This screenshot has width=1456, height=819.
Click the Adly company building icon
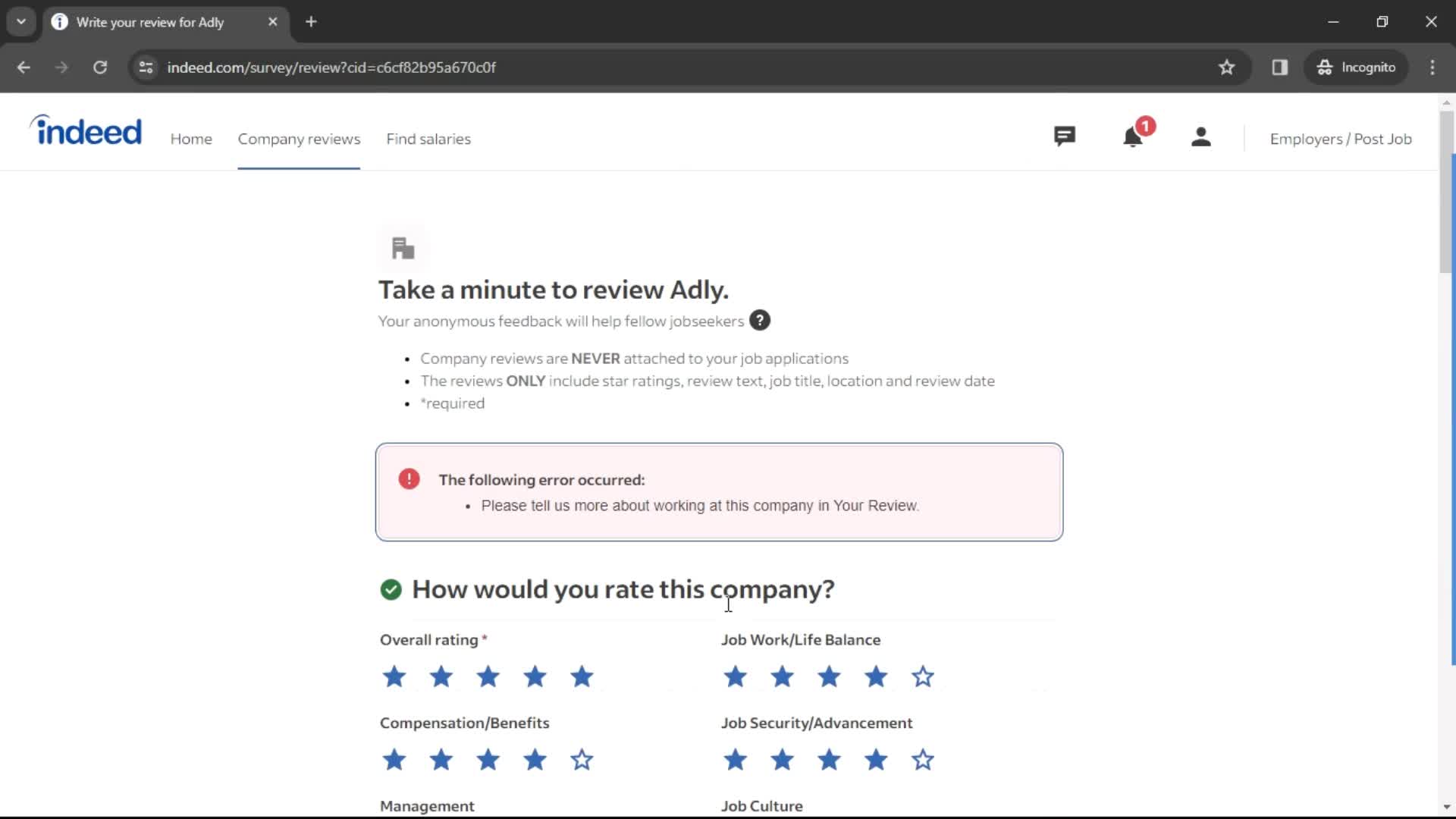tap(403, 248)
